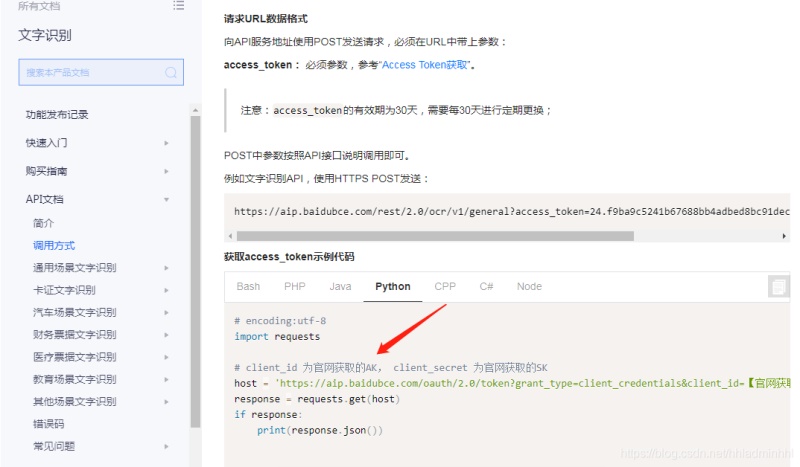Switch to the Node code tab
Image resolution: width=800 pixels, height=467 pixels.
tap(529, 286)
